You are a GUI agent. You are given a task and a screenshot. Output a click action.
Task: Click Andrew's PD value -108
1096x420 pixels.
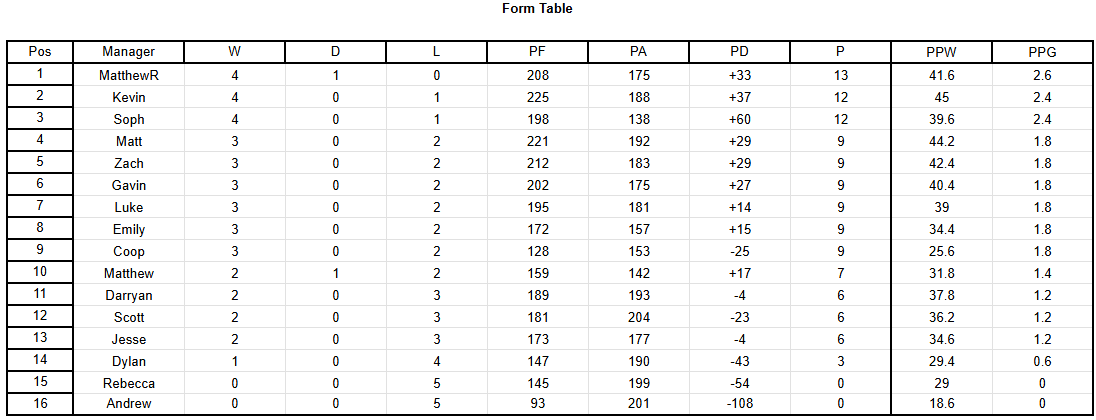(x=739, y=403)
